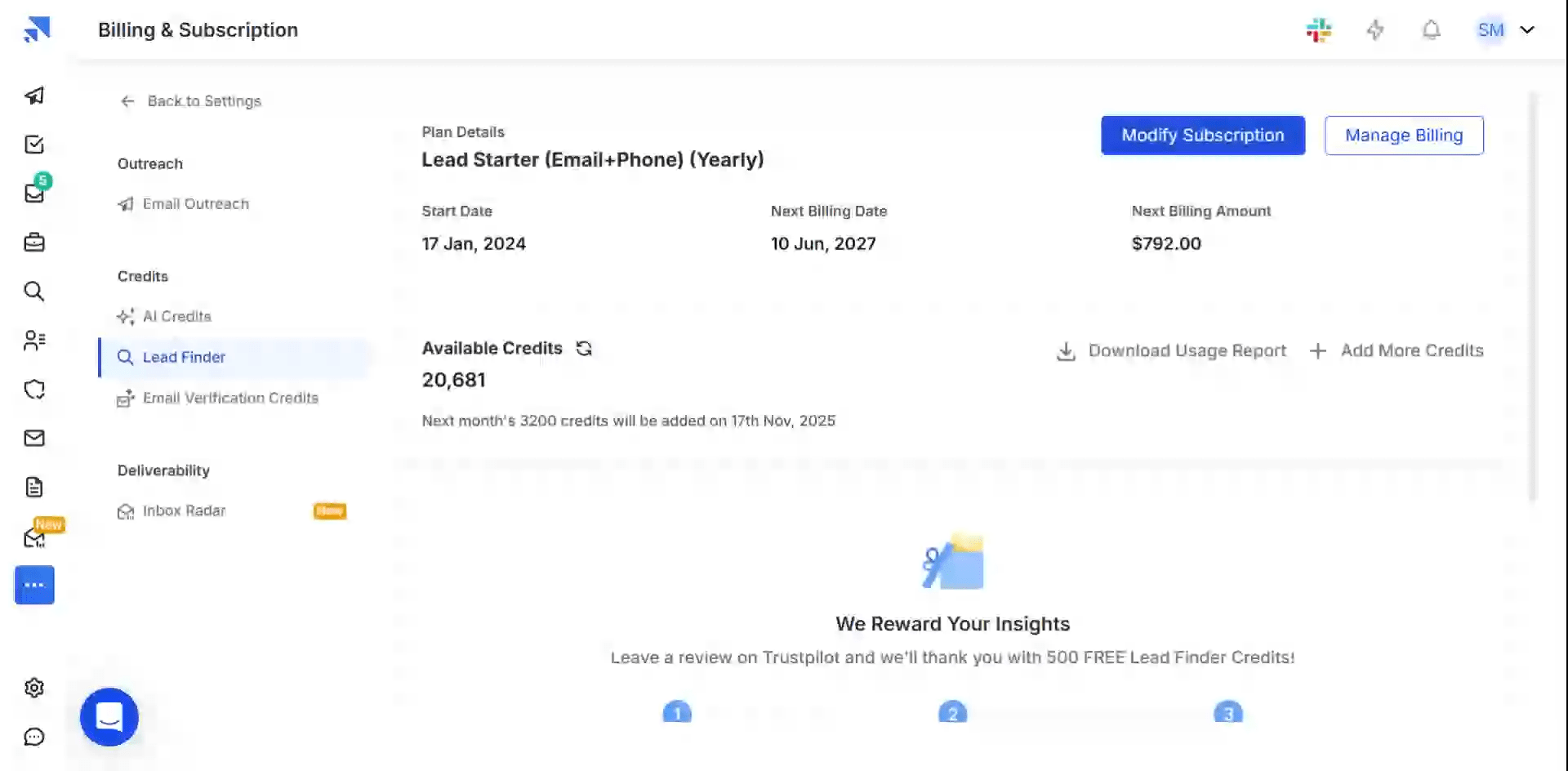This screenshot has height=771, width=1568.
Task: Click step 1 circle in reward section
Action: 677,712
